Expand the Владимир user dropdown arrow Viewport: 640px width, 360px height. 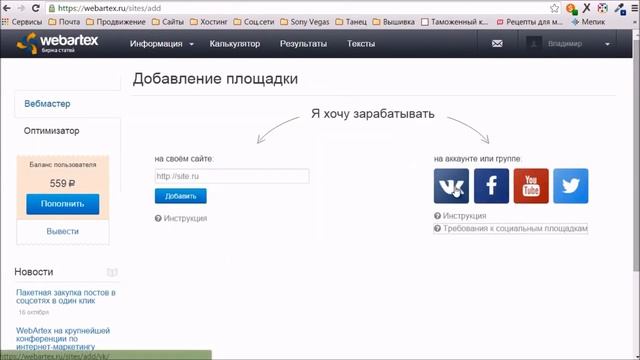[x=607, y=44]
